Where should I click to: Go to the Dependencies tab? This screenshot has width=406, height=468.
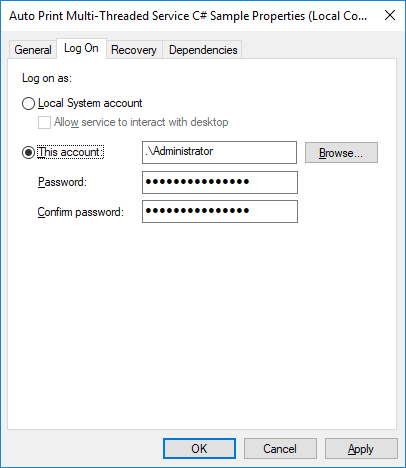point(203,50)
